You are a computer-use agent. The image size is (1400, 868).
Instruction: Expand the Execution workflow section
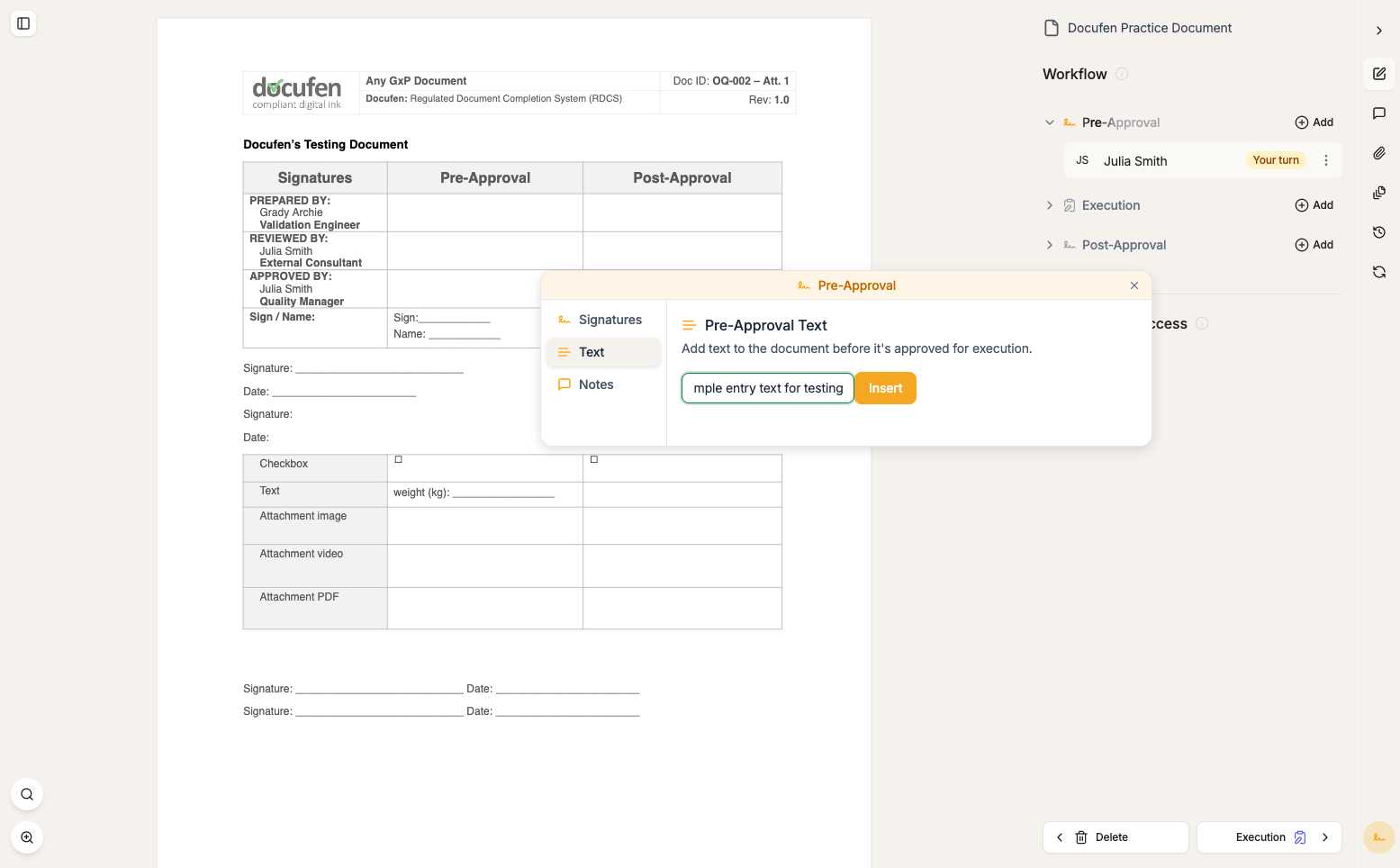(1049, 205)
